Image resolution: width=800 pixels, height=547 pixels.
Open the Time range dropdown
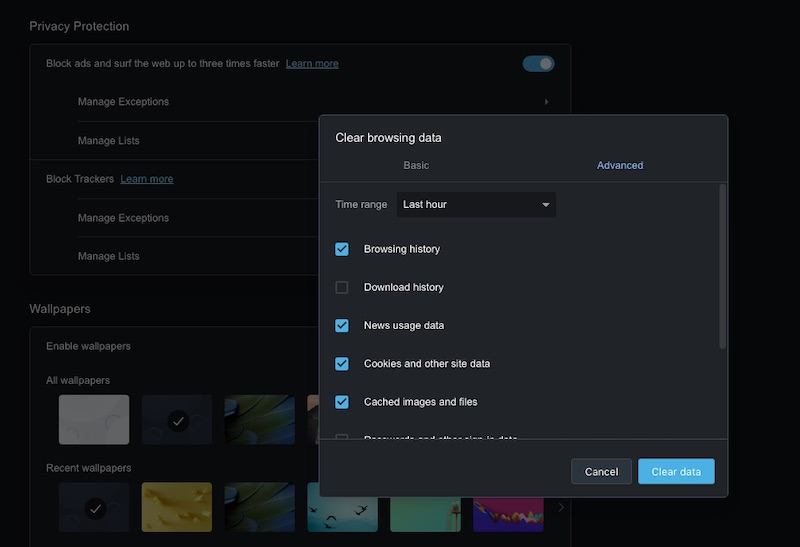(476, 205)
